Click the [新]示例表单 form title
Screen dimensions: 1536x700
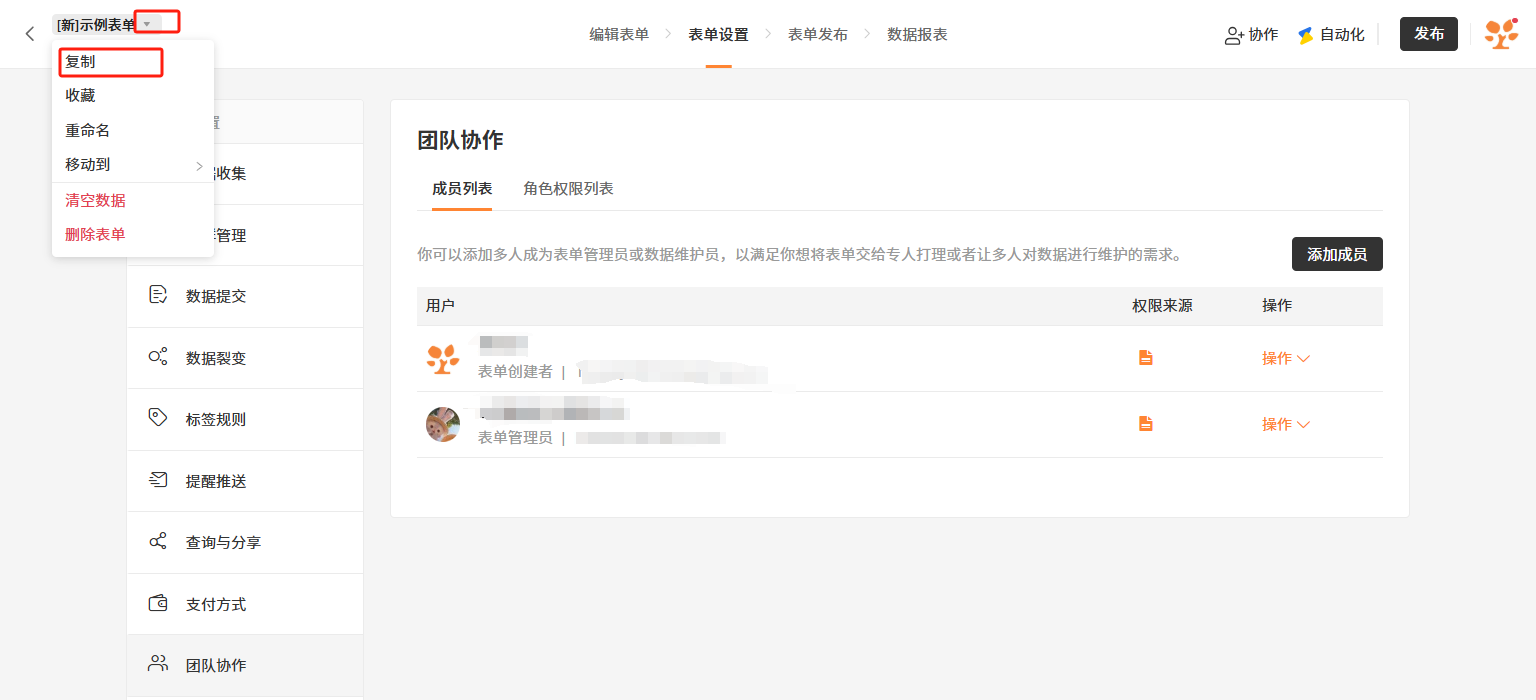[x=96, y=24]
